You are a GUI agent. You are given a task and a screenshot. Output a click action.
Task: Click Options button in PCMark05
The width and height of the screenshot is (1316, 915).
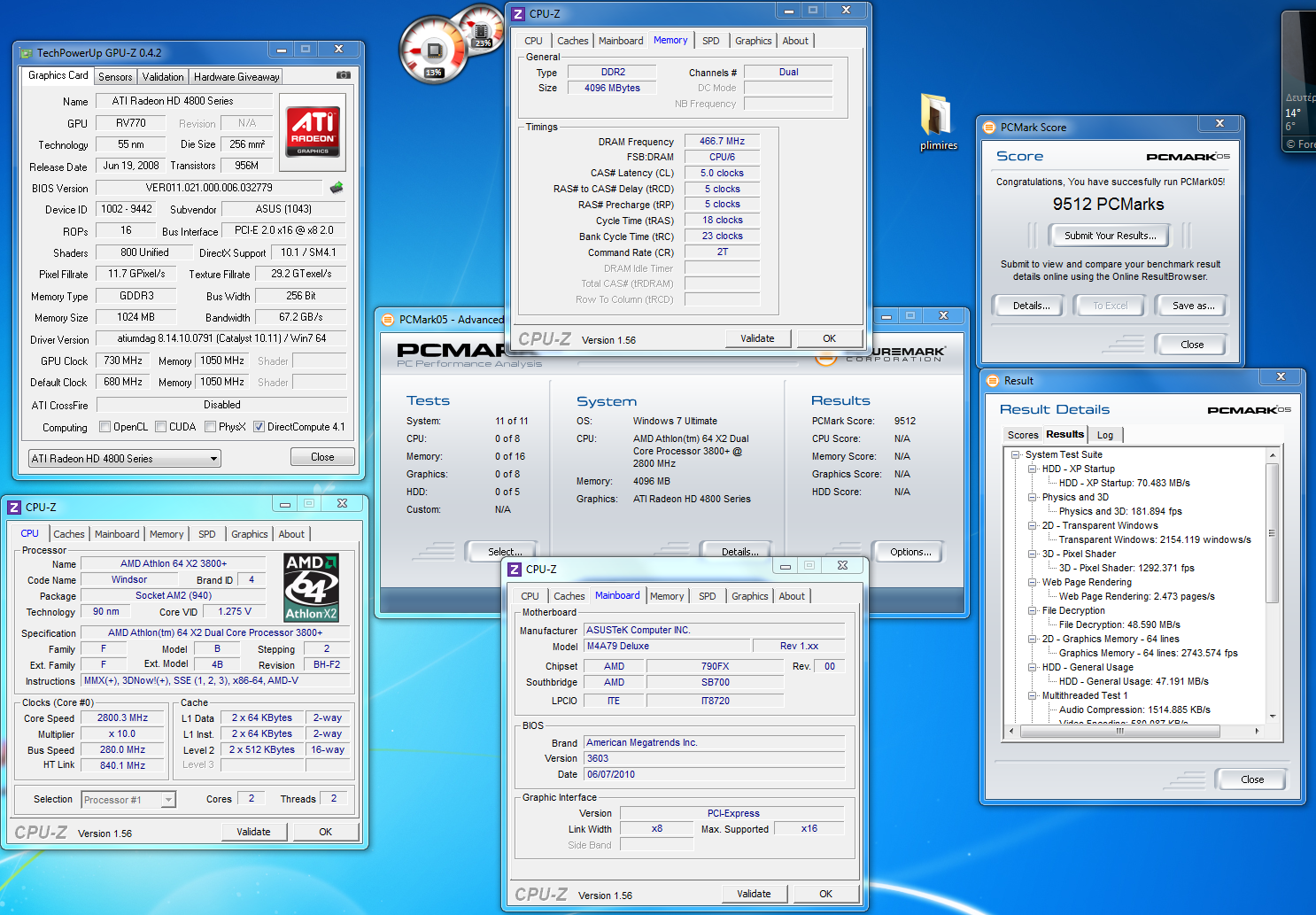[x=910, y=552]
